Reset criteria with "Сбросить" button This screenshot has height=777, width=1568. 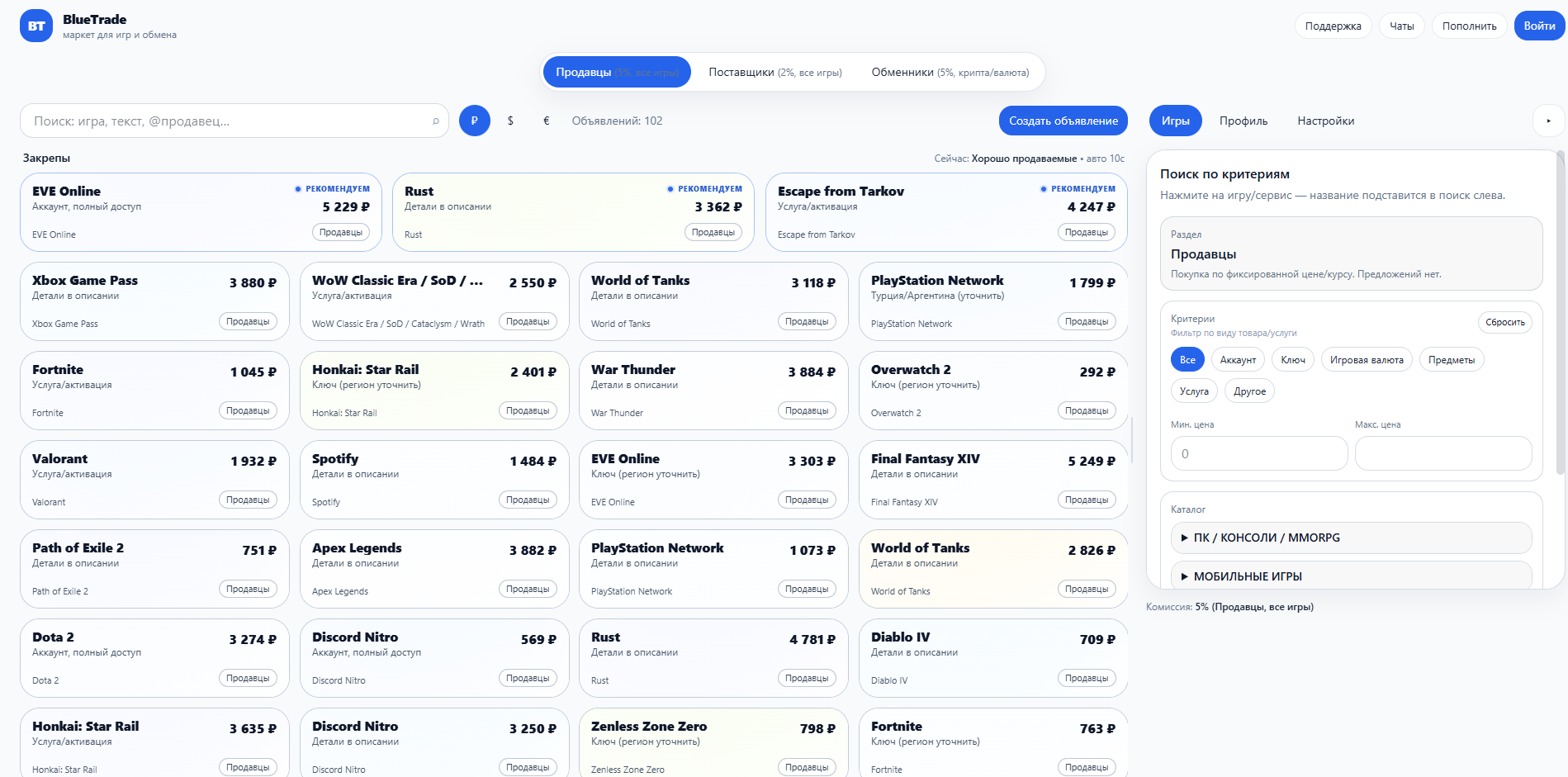[1505, 322]
